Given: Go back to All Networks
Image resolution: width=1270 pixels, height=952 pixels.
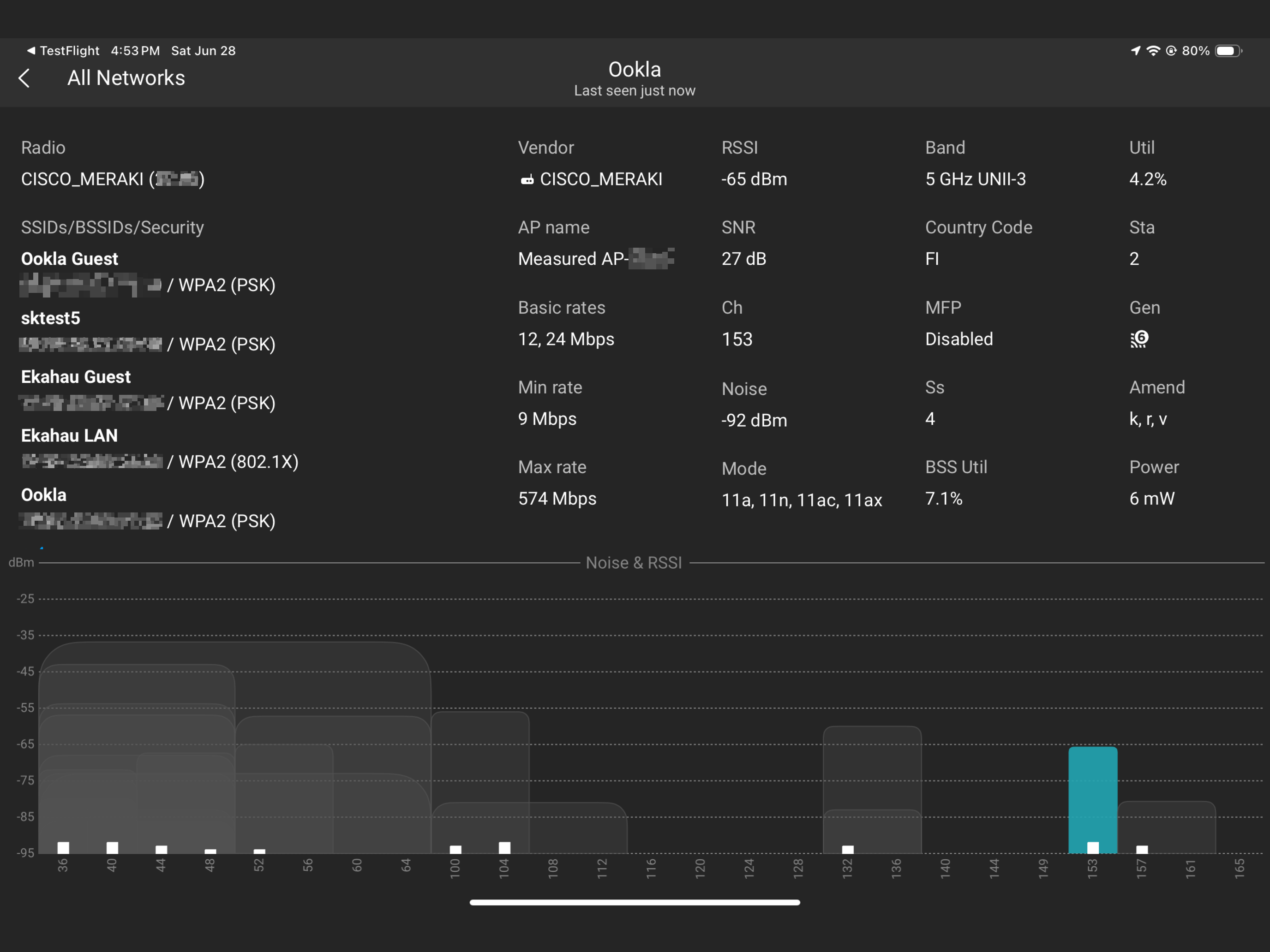Looking at the screenshot, I should pyautogui.click(x=126, y=78).
